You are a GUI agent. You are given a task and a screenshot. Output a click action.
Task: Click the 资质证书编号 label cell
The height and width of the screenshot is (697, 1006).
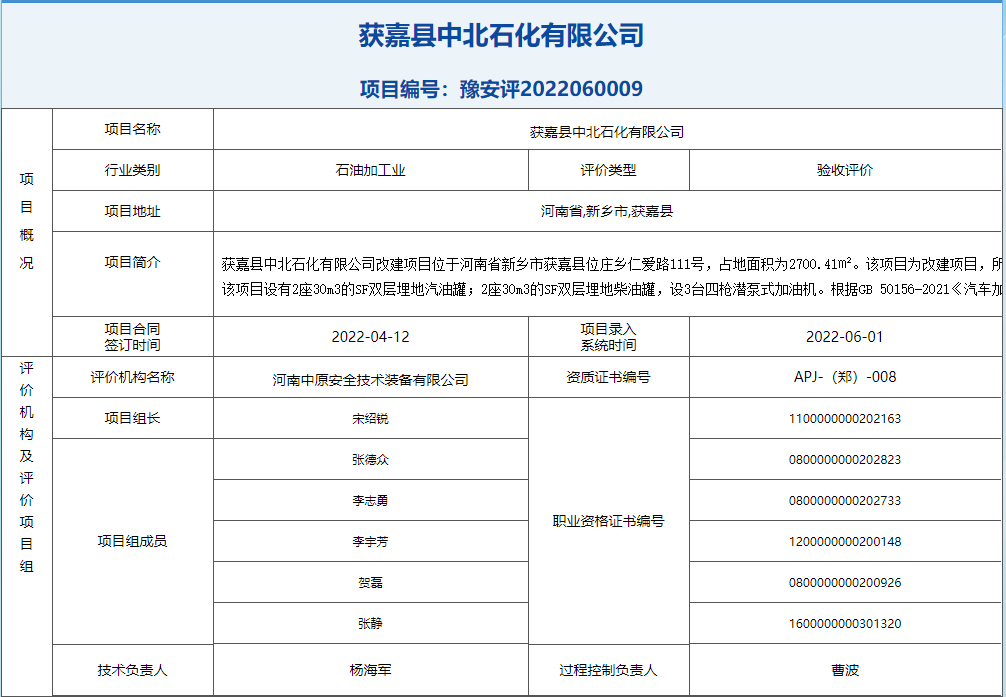click(x=608, y=377)
